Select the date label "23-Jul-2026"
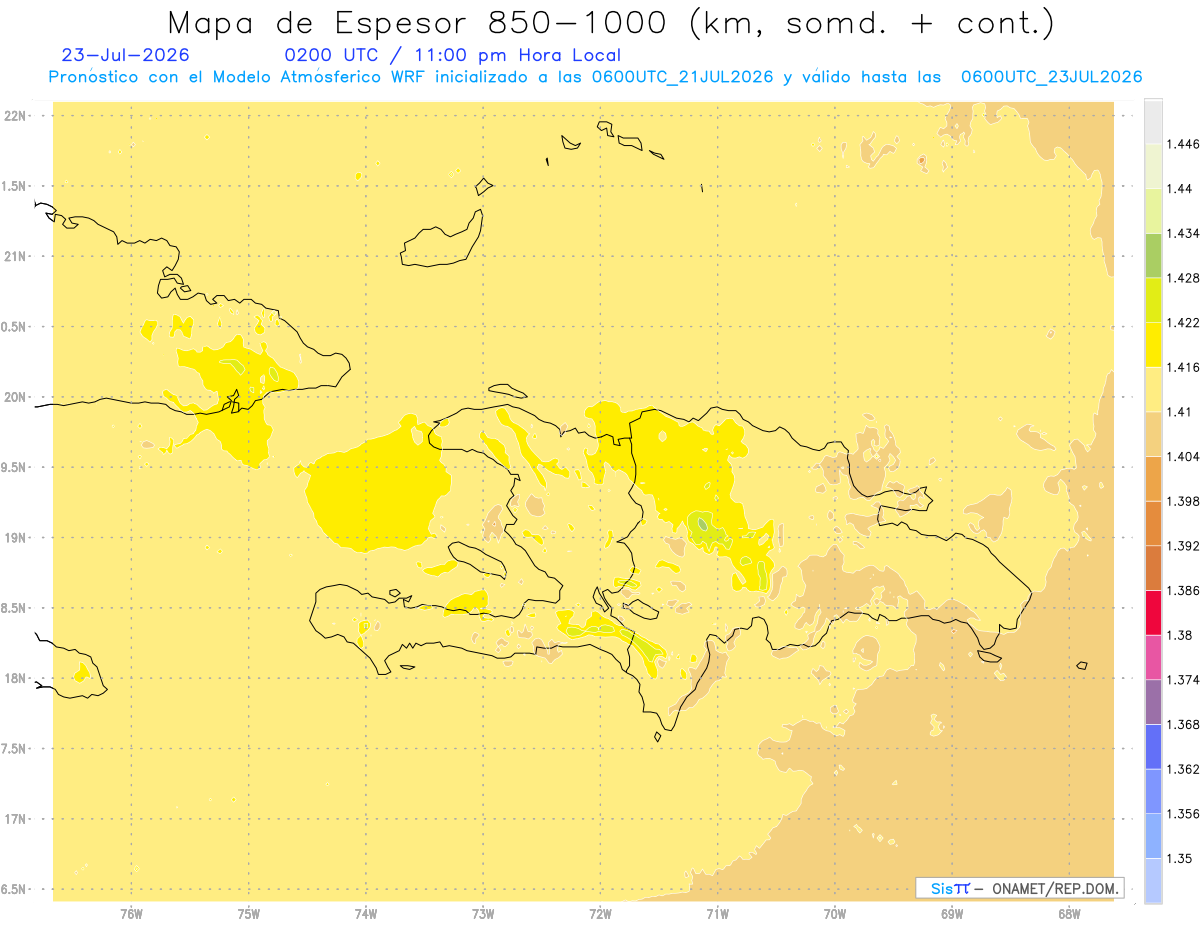The width and height of the screenshot is (1200, 927). click(126, 55)
